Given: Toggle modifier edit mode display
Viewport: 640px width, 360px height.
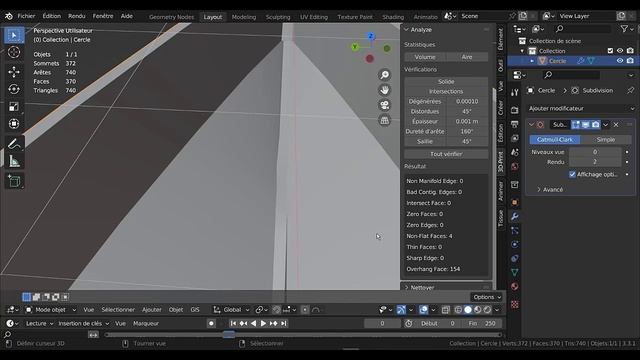Looking at the screenshot, I should (576, 124).
